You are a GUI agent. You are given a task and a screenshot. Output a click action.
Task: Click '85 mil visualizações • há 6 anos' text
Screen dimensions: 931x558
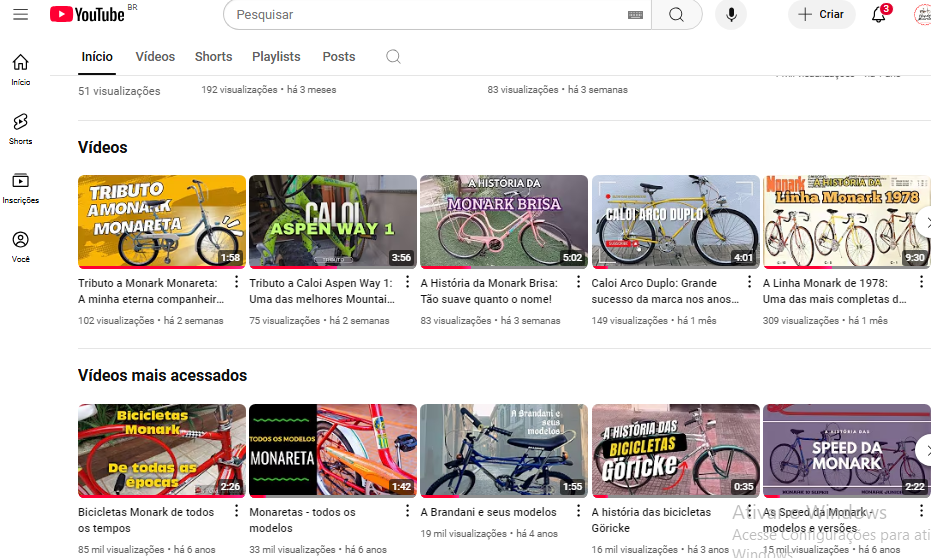click(147, 550)
